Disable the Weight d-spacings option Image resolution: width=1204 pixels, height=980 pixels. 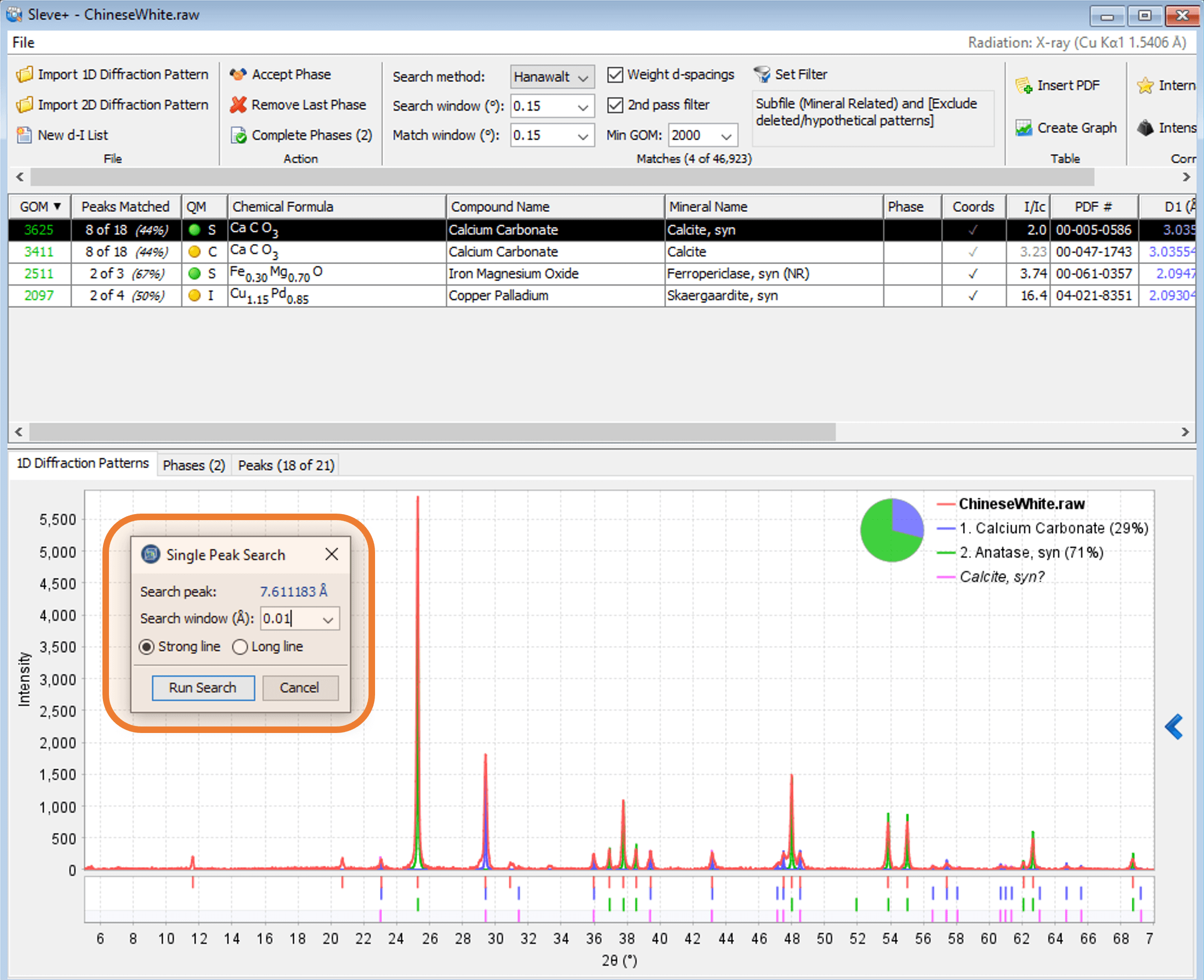click(x=616, y=74)
